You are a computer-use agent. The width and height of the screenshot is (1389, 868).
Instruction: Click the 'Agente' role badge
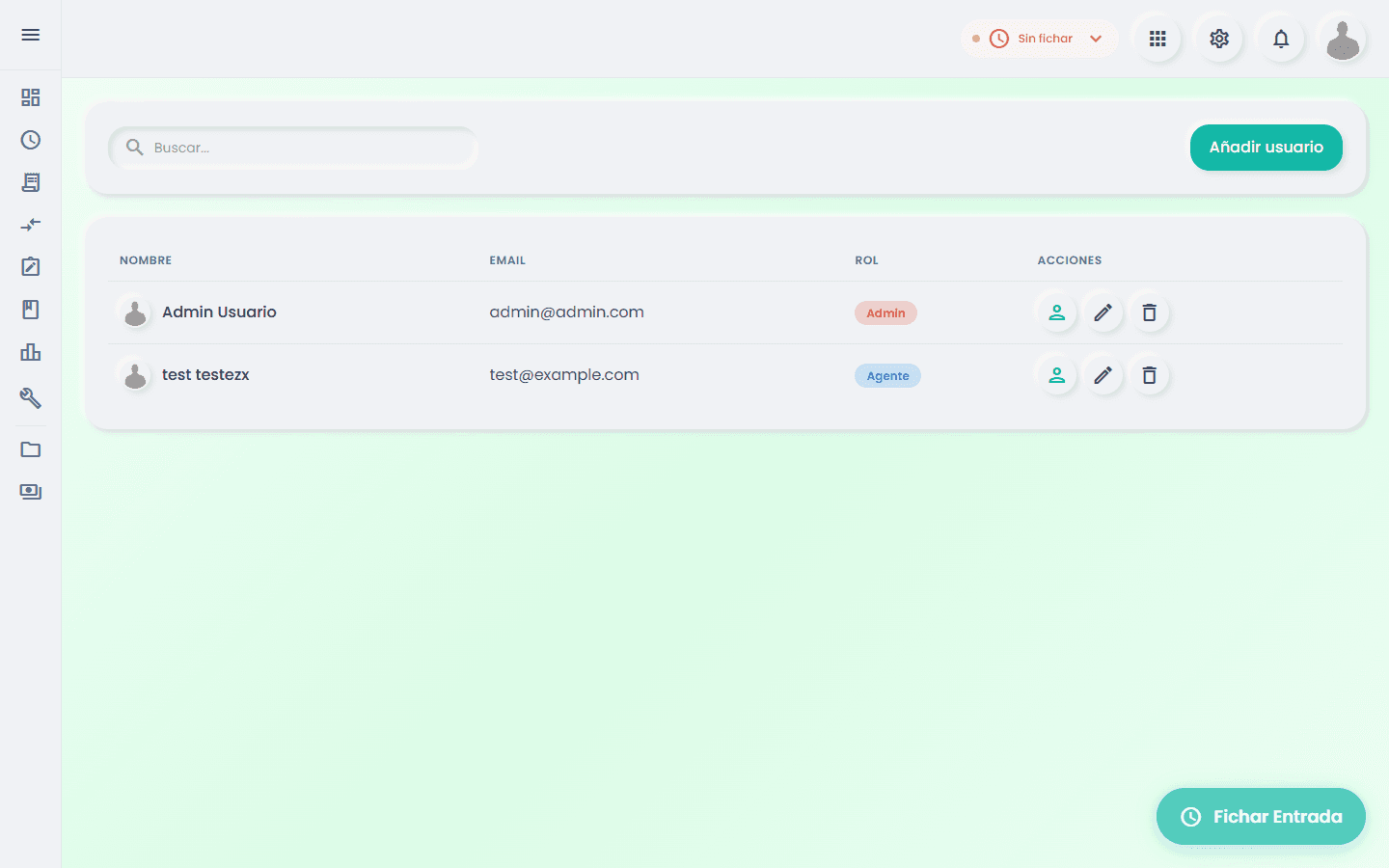click(887, 376)
